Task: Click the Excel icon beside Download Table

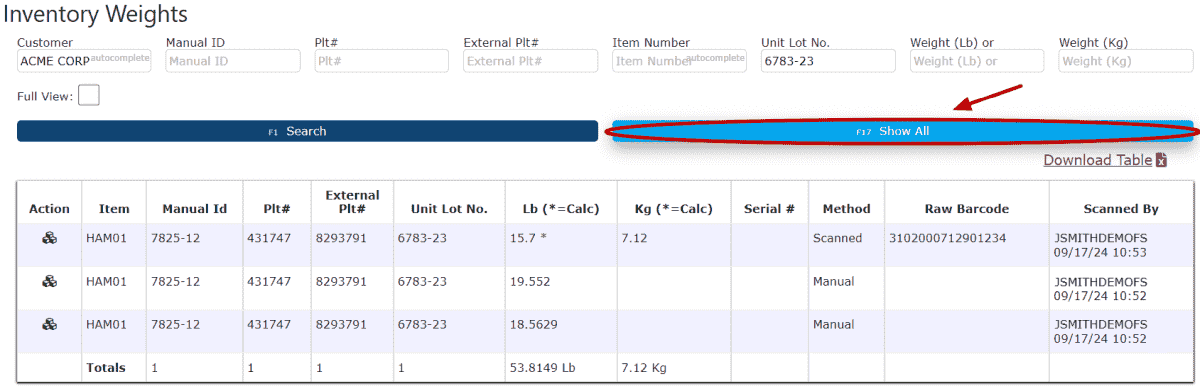Action: pos(1161,160)
